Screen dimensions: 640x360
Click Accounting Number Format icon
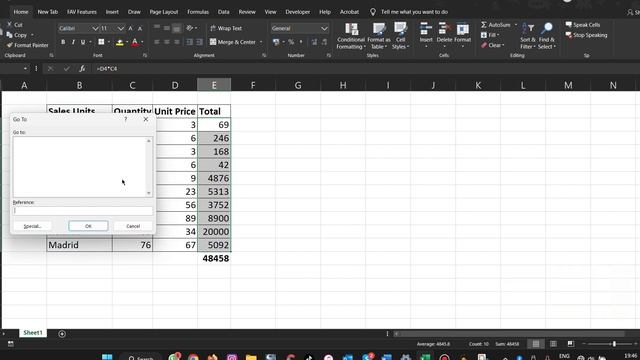pyautogui.click(x=276, y=42)
